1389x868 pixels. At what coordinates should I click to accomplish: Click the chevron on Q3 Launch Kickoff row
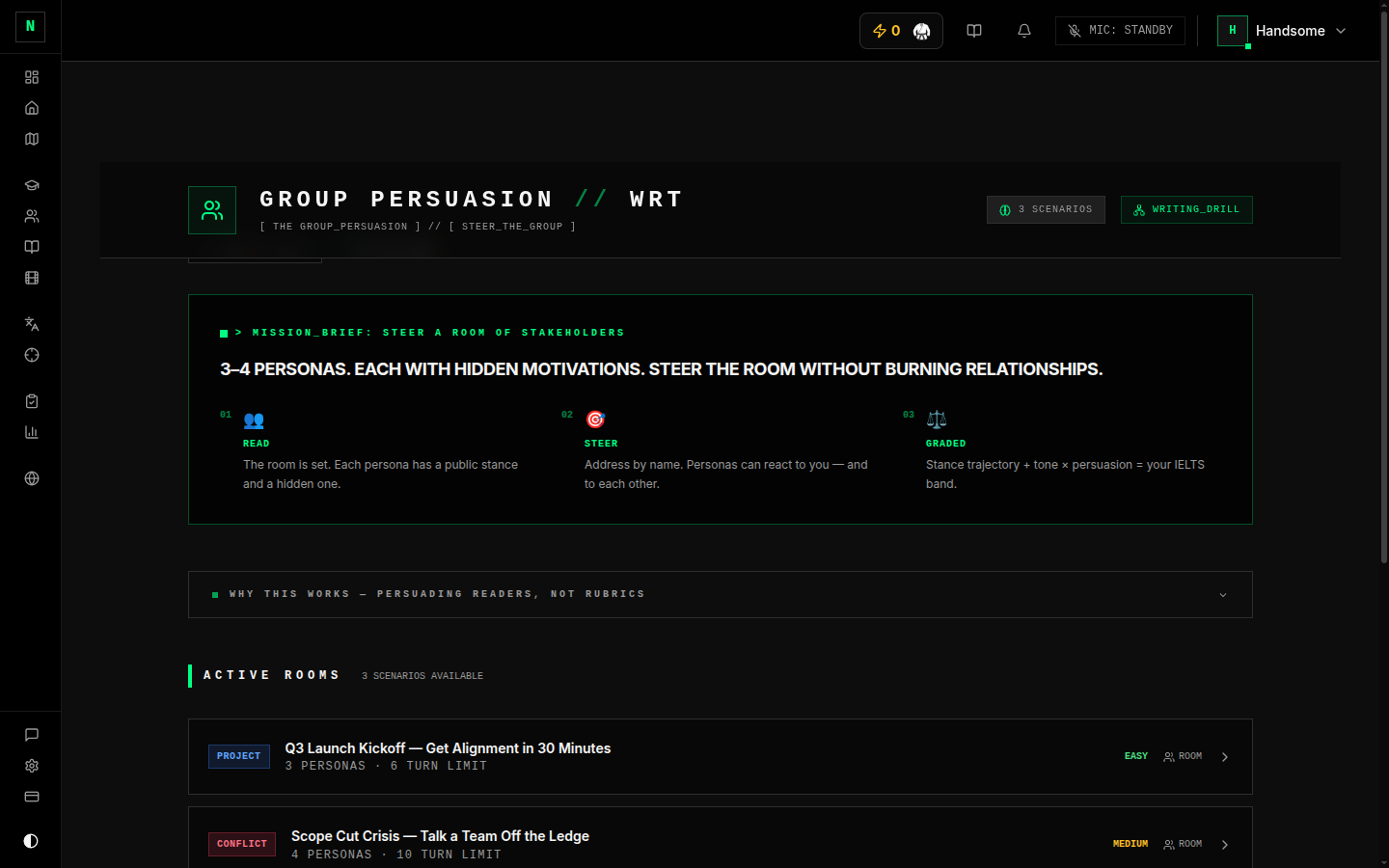(x=1225, y=757)
